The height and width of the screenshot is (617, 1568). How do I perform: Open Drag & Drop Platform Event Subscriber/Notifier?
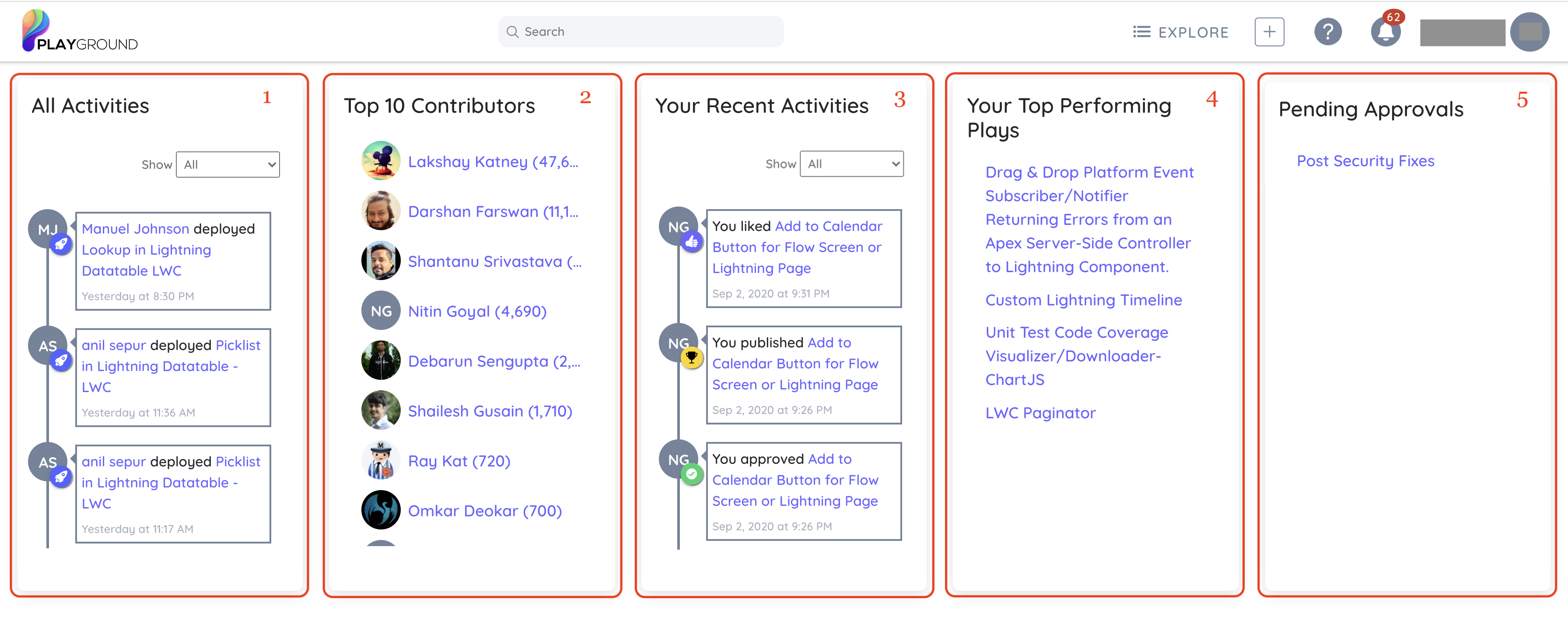pyautogui.click(x=1089, y=184)
